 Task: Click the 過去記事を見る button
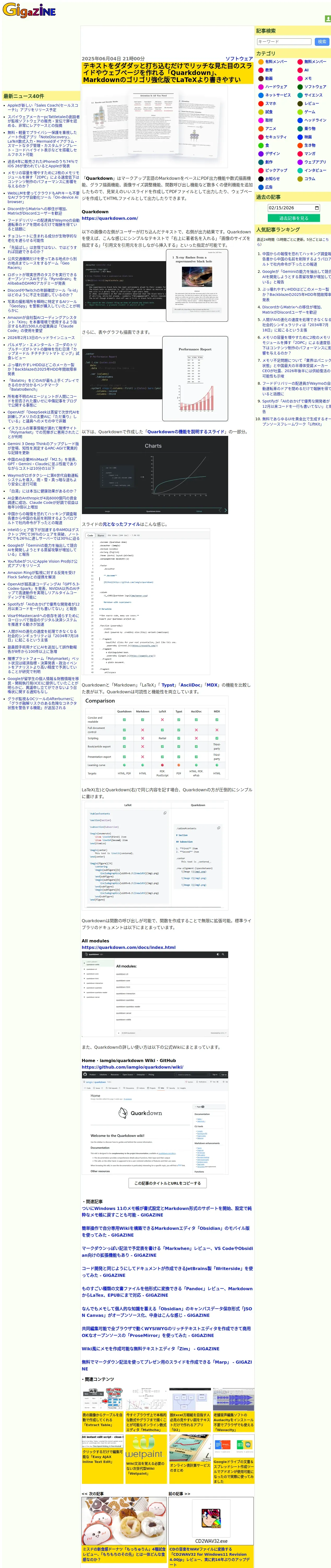tap(294, 218)
